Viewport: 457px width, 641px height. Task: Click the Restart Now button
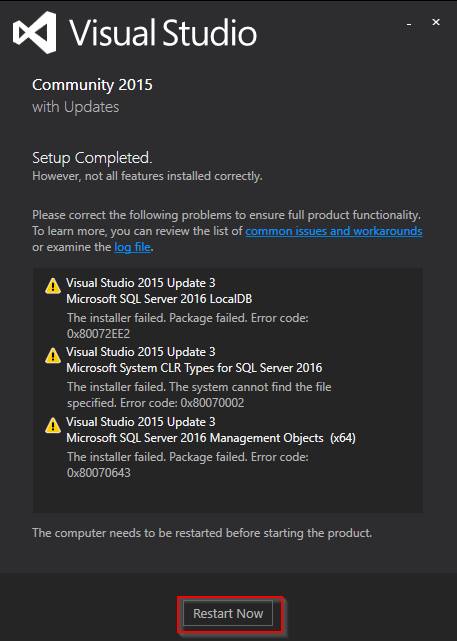[228, 613]
